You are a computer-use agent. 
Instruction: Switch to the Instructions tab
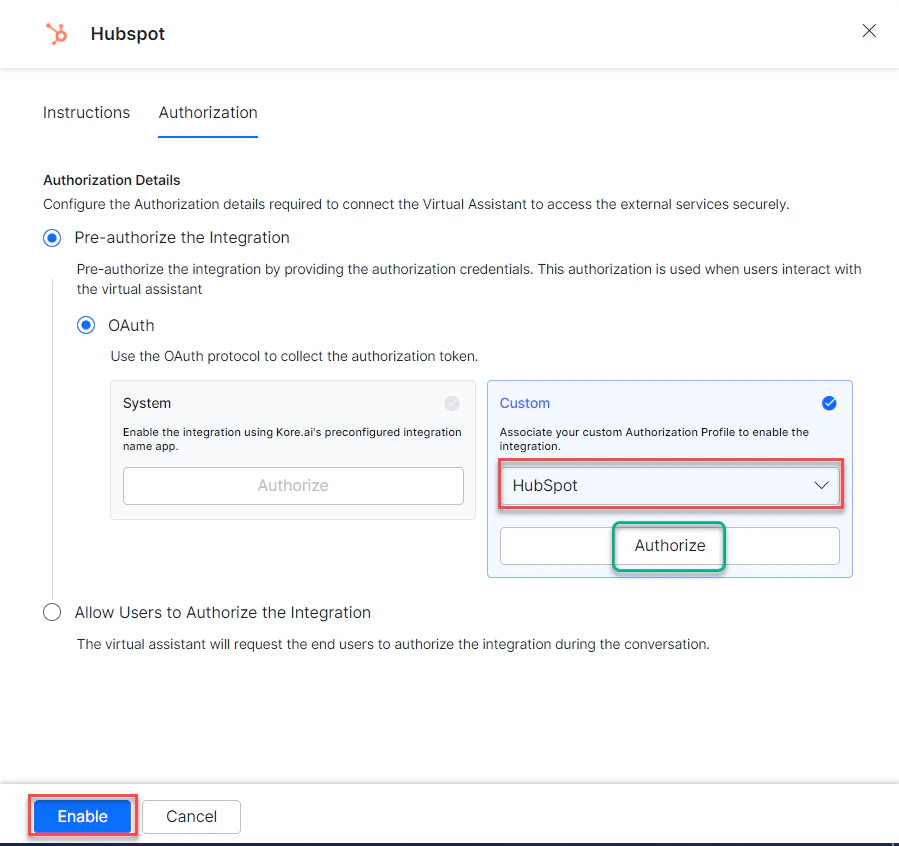(86, 113)
